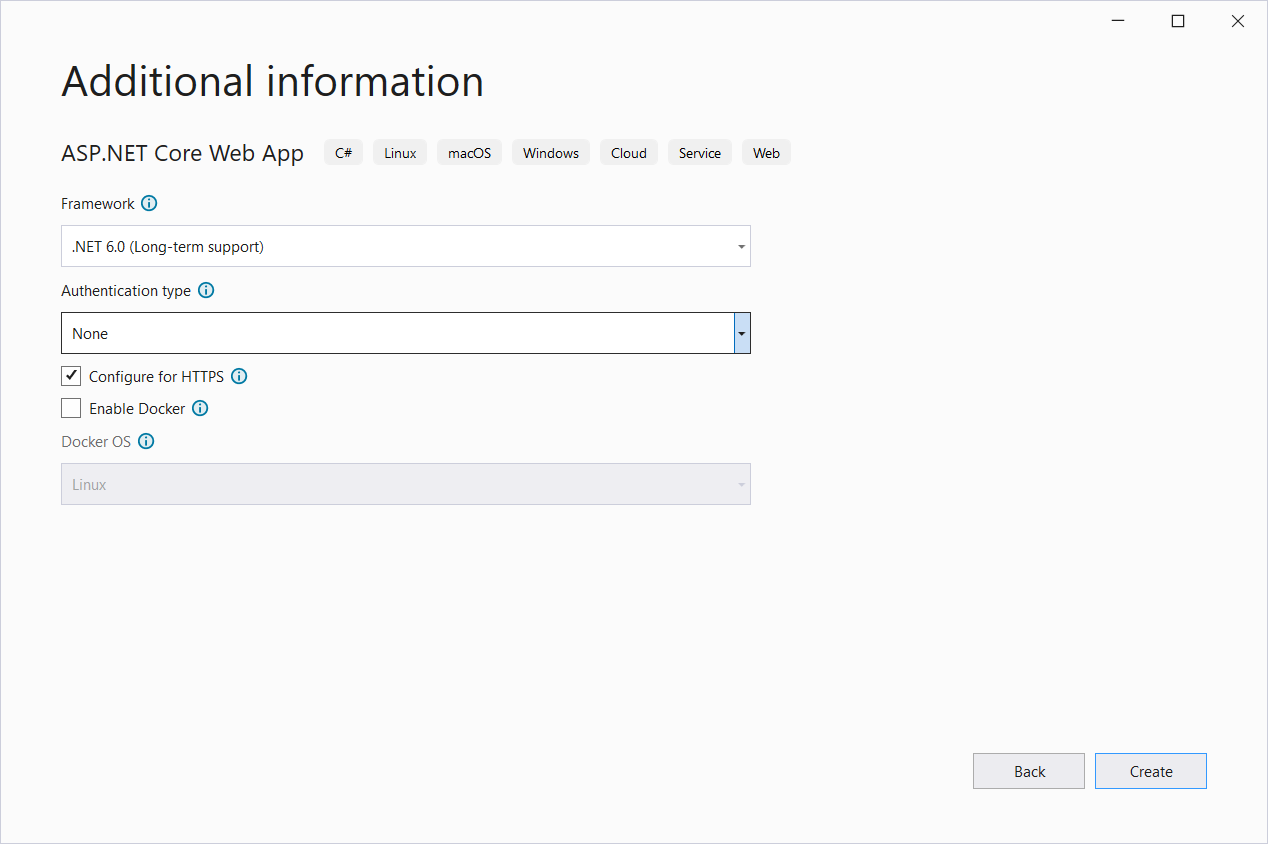Viewport: 1268px width, 844px height.
Task: Open the Authentication type dropdown arrow
Action: point(742,333)
